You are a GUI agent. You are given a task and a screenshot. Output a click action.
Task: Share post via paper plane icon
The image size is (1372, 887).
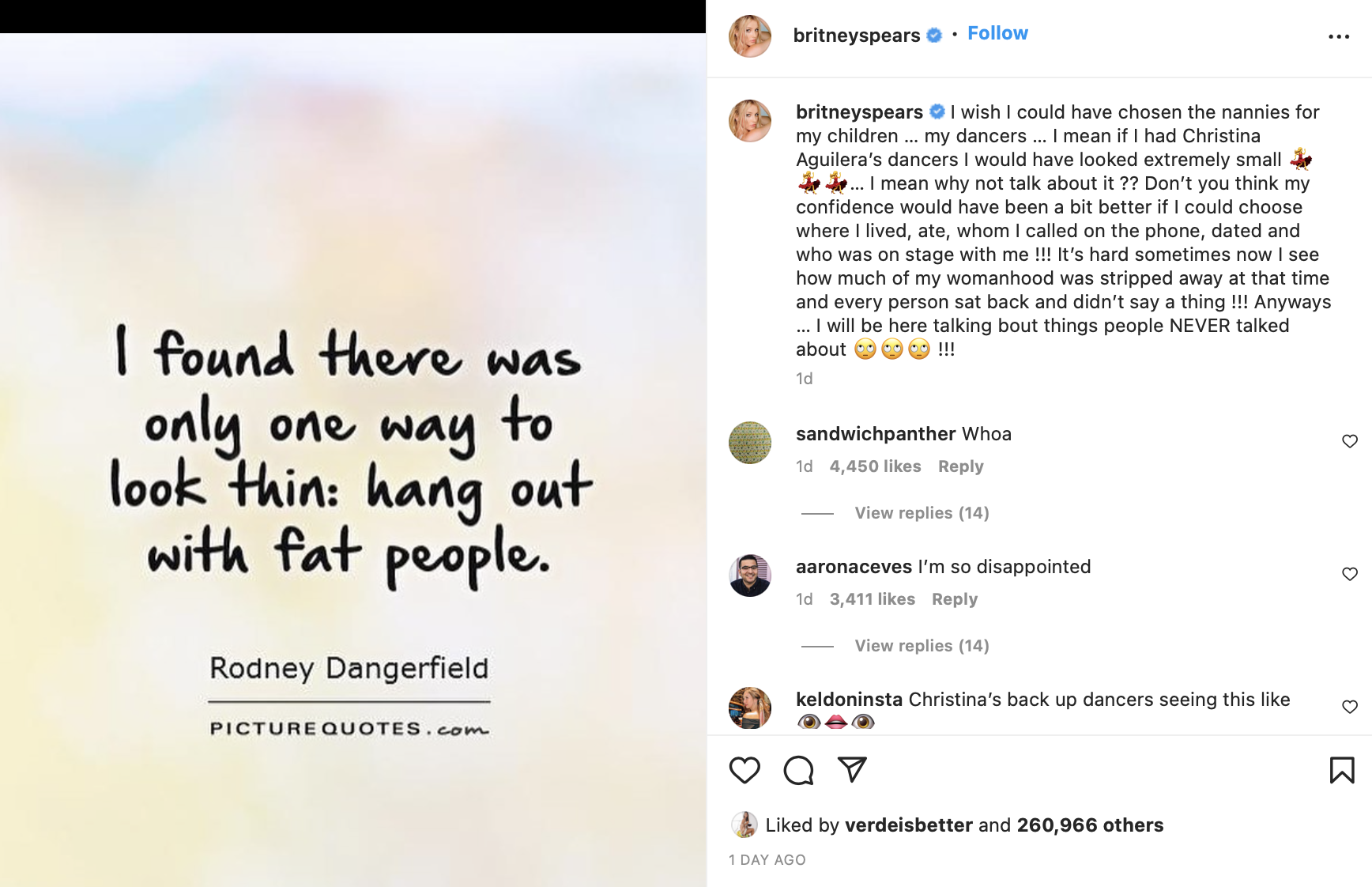click(852, 769)
